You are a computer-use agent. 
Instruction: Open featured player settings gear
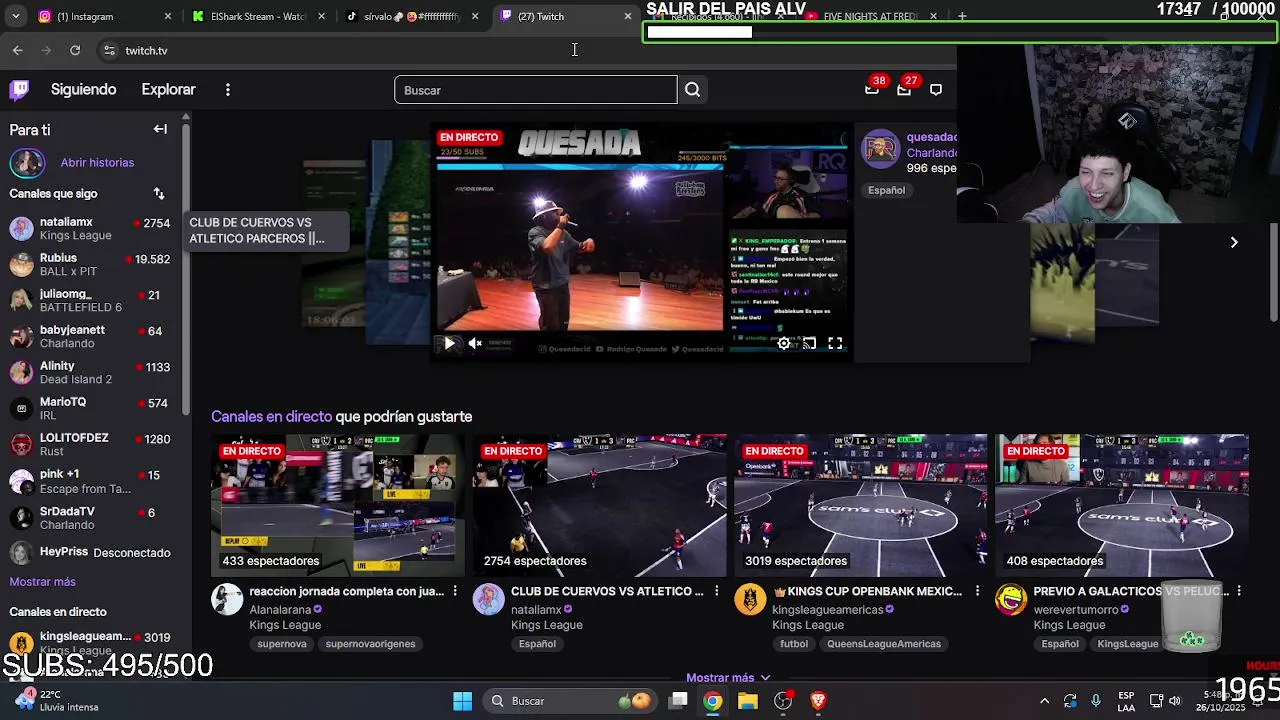784,343
